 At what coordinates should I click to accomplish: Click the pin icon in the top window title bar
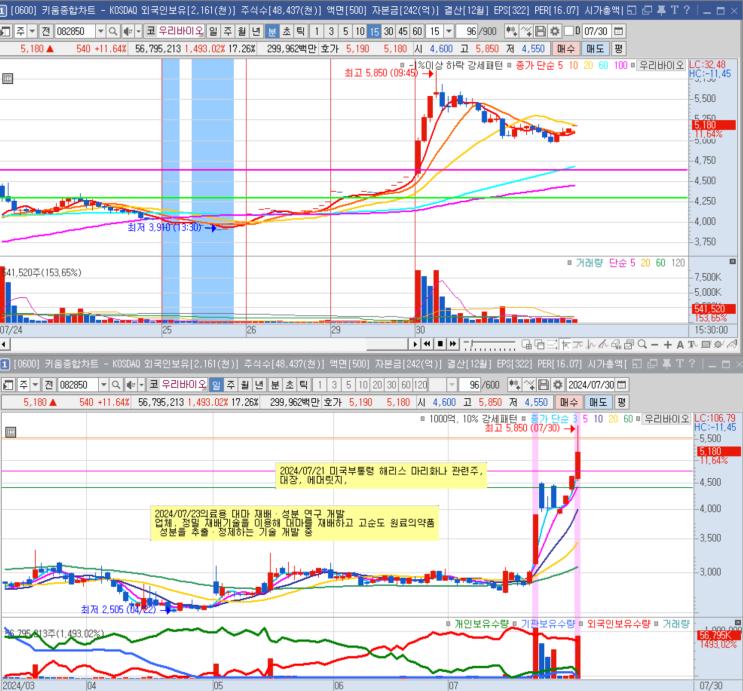(x=661, y=10)
